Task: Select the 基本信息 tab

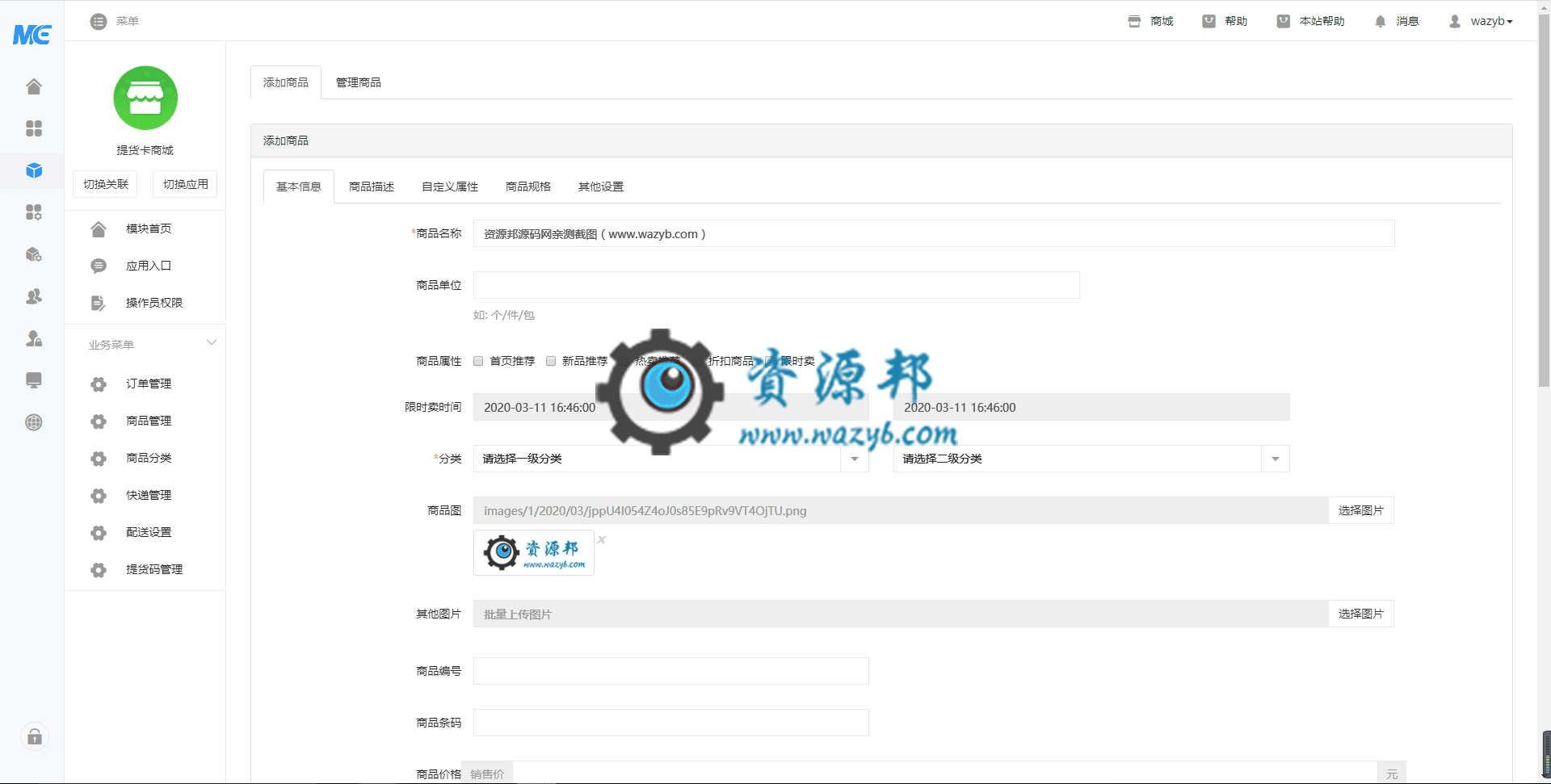Action: point(299,187)
